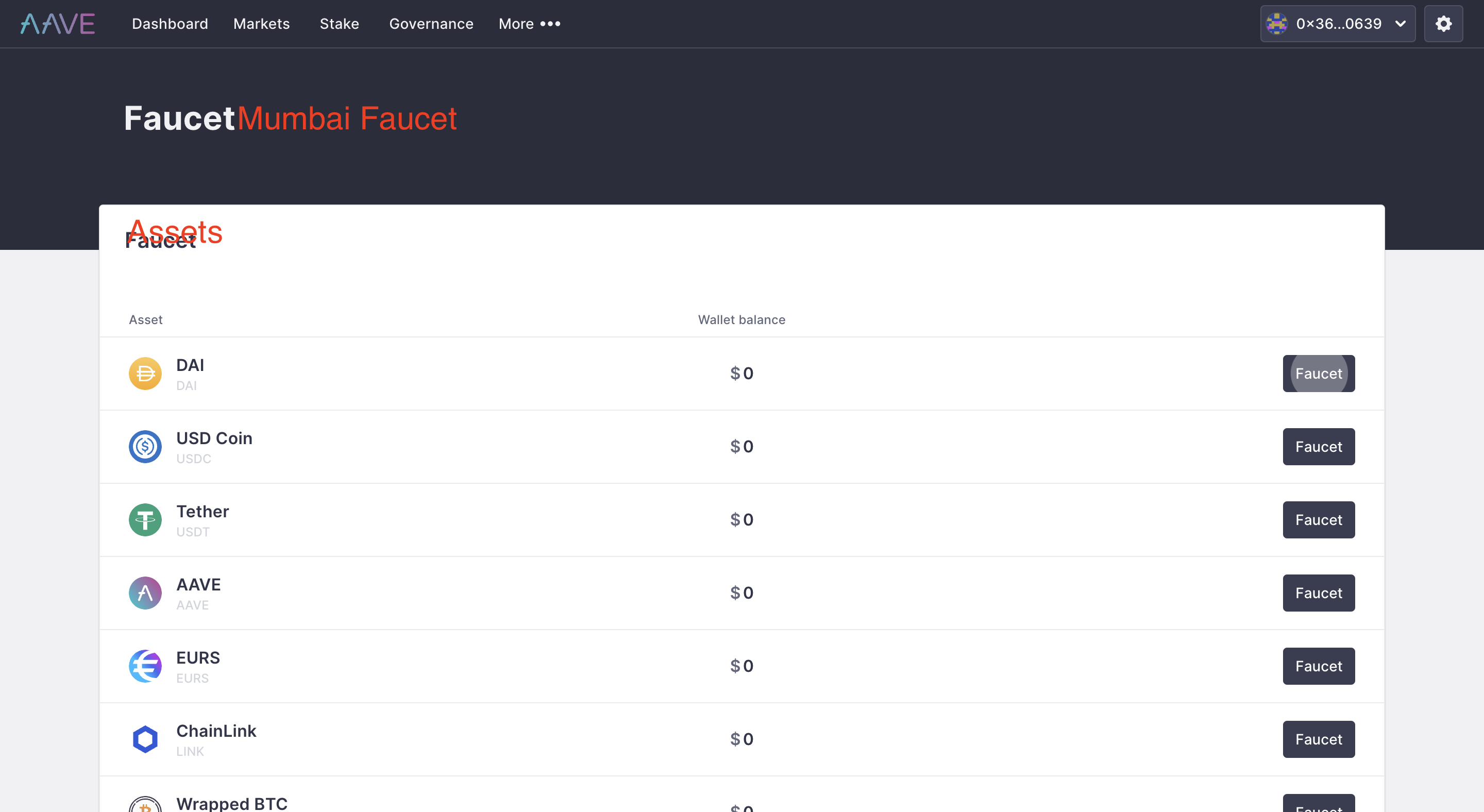Click the USD Coin token icon
This screenshot has width=1484, height=812.
pos(145,446)
